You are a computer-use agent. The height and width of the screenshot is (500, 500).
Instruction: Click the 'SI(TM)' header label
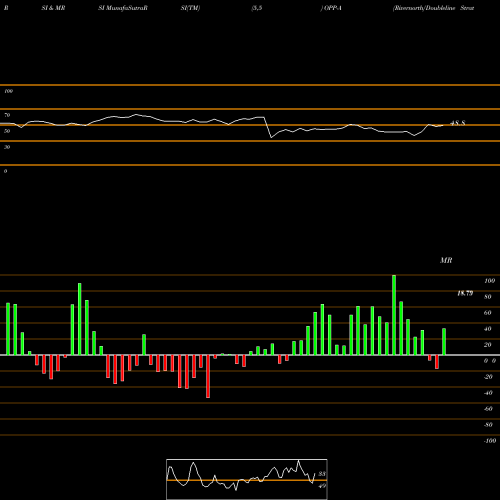pyautogui.click(x=190, y=8)
